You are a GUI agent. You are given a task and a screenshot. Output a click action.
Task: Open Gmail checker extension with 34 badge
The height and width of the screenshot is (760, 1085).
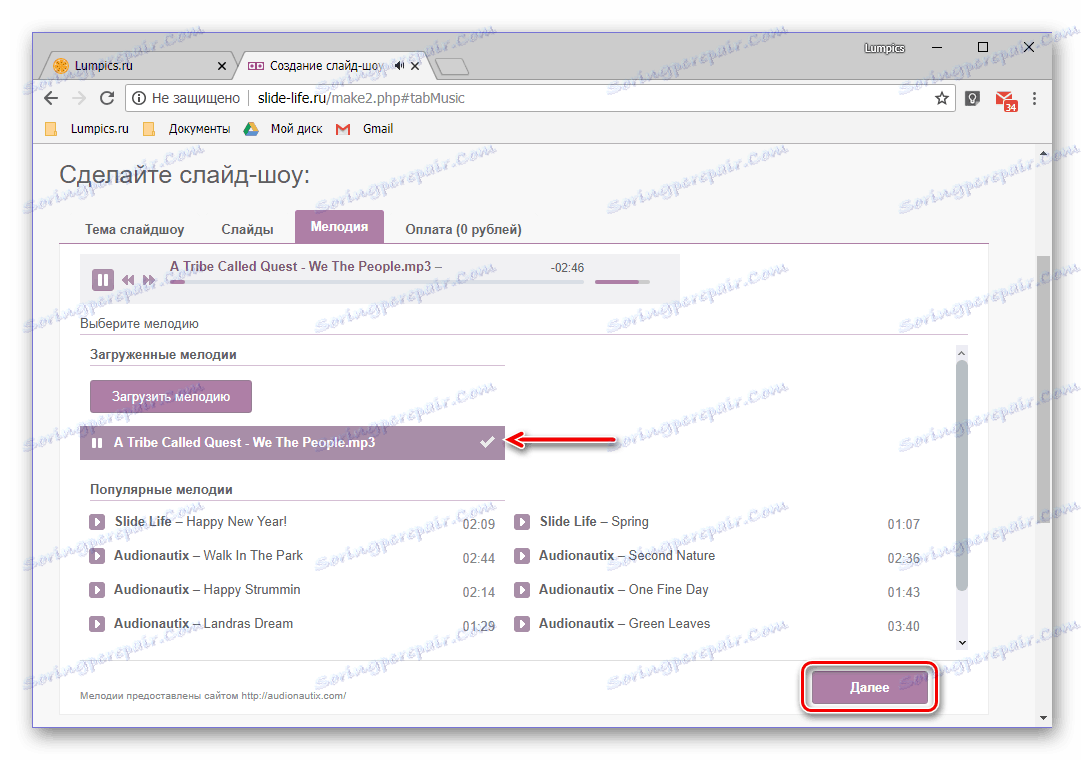1006,100
